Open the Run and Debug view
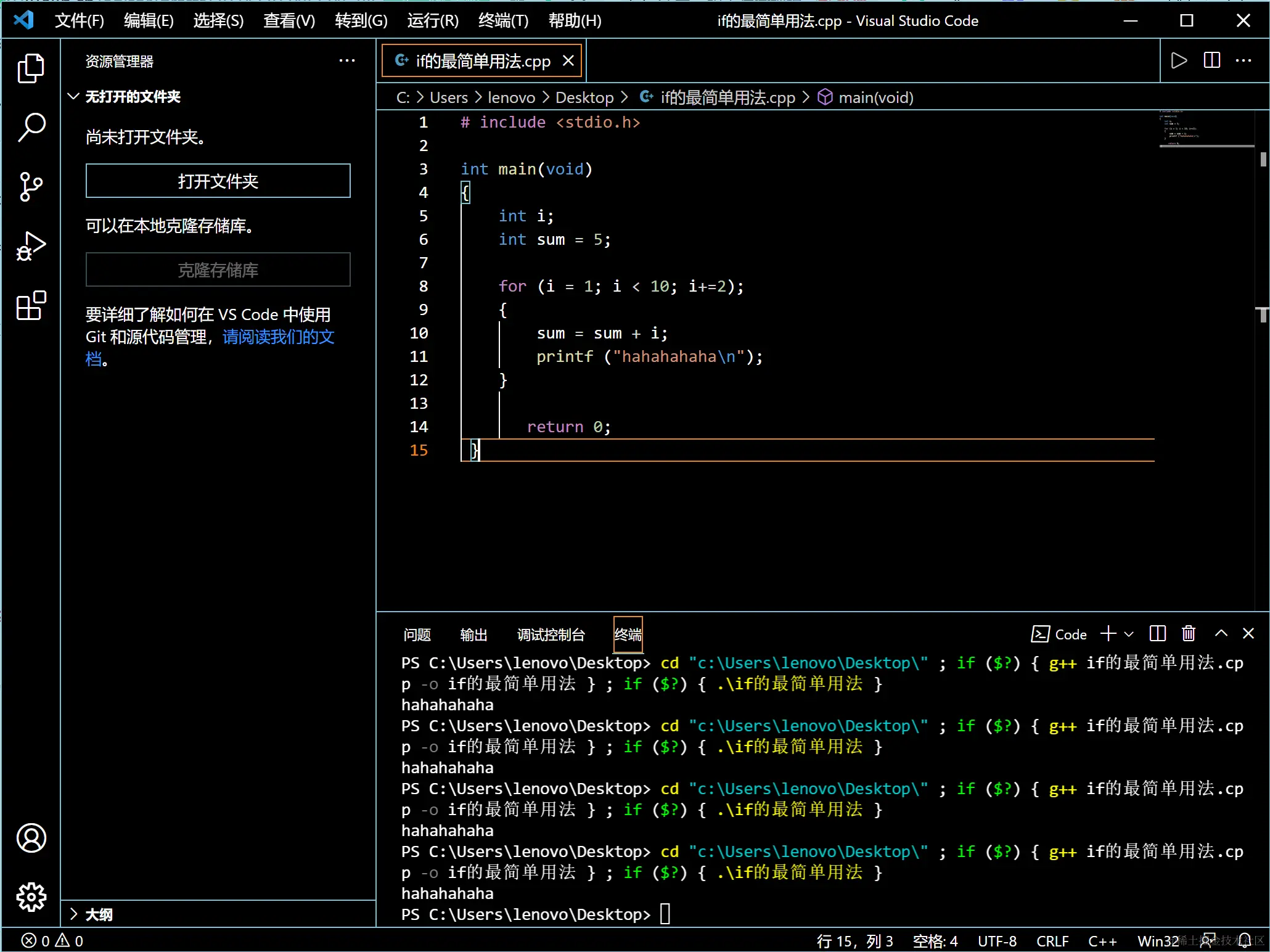Screen dimensions: 1270x952 31,247
